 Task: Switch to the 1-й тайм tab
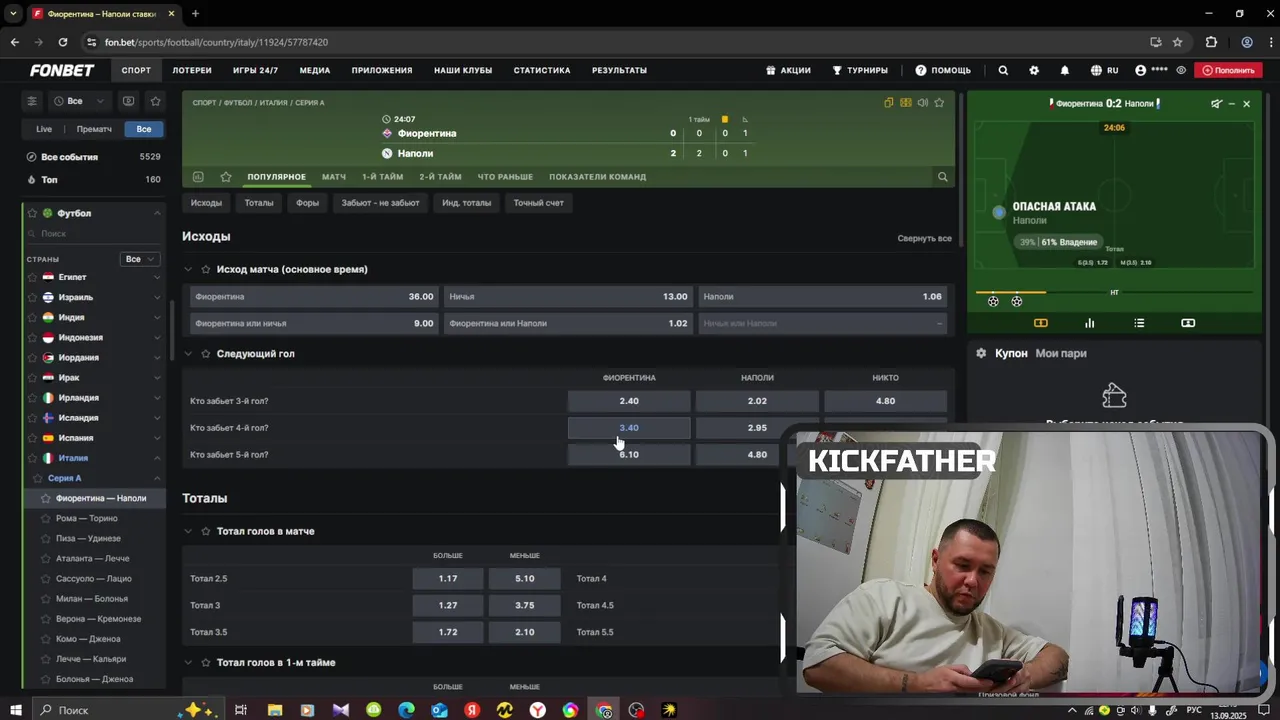(x=382, y=177)
